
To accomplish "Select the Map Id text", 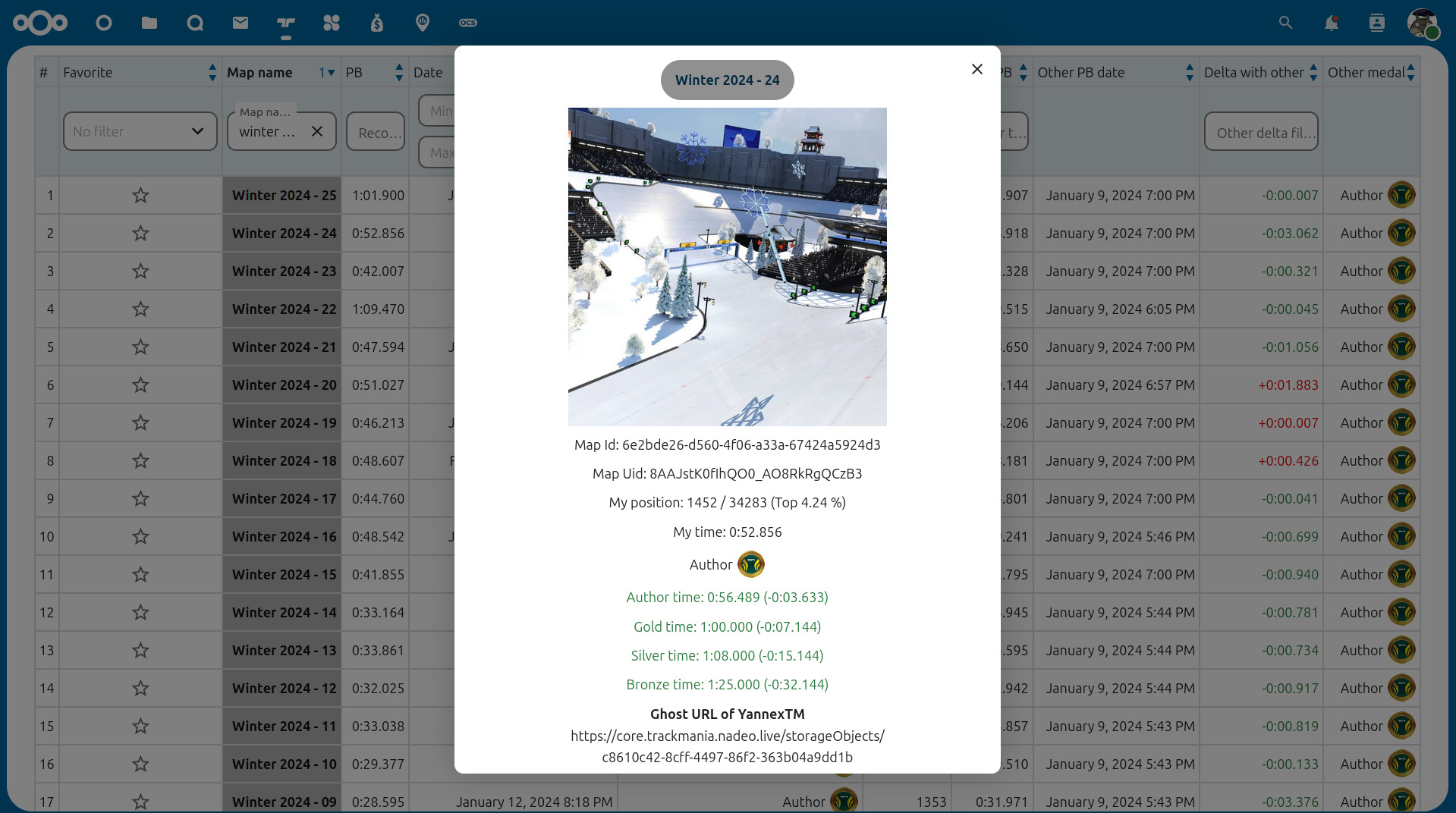I will click(728, 445).
